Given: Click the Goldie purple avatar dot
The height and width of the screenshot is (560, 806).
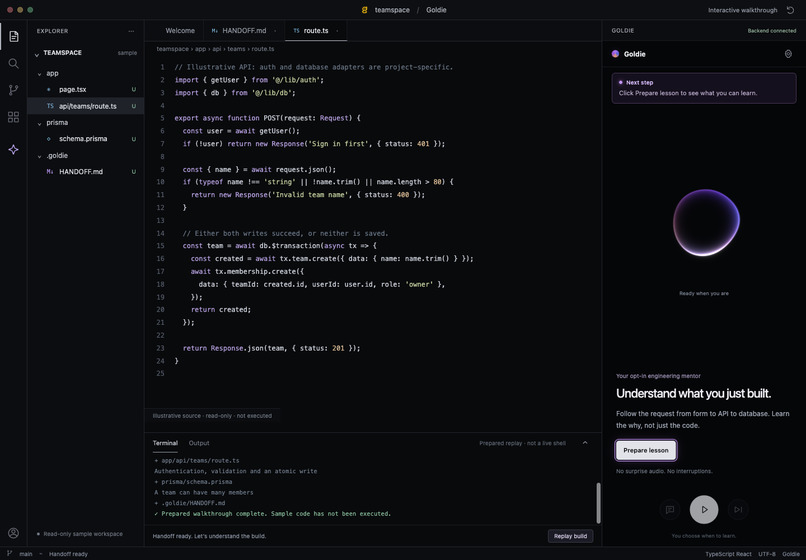Looking at the screenshot, I should (615, 54).
